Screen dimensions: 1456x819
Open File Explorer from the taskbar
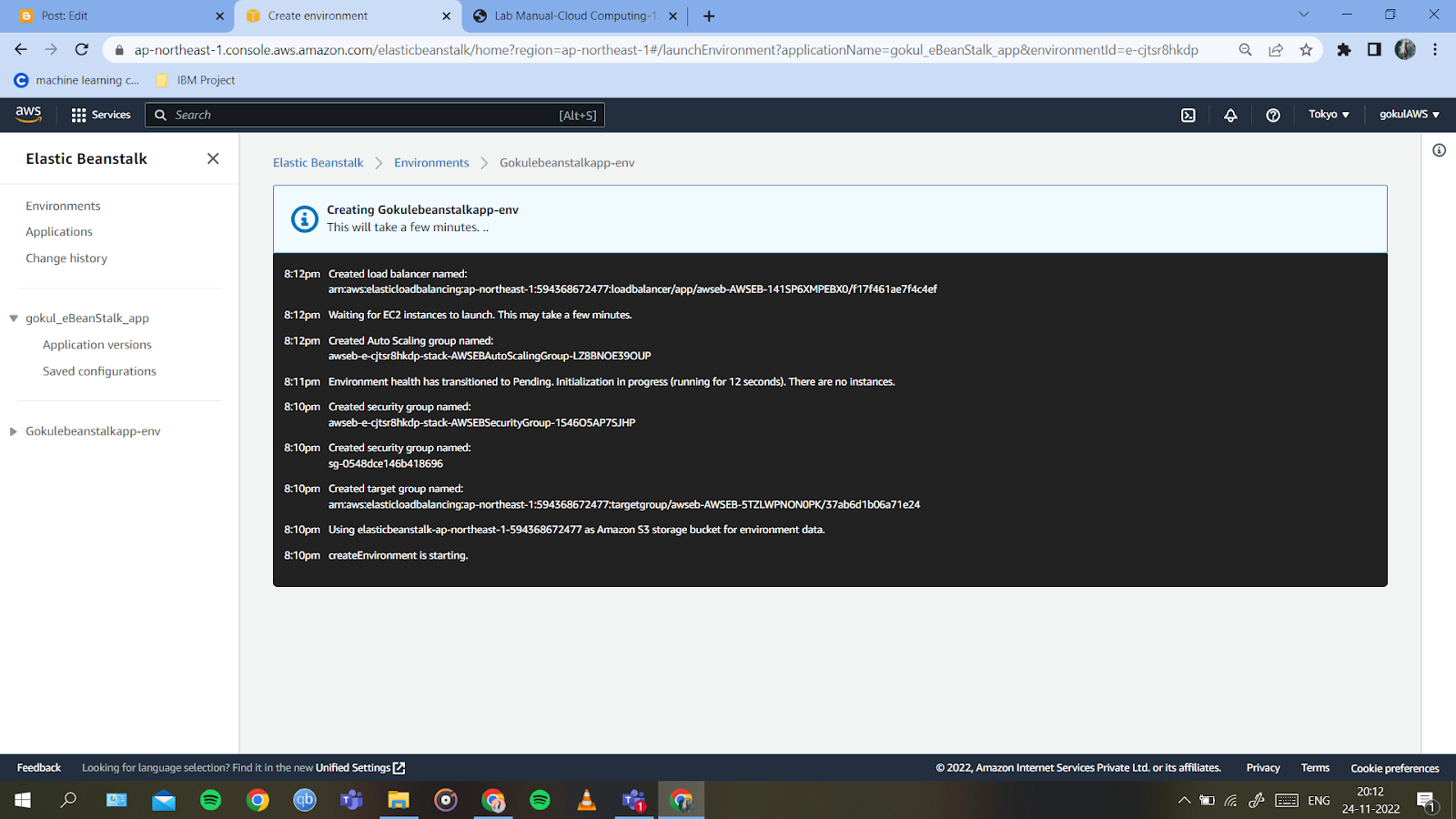pos(399,800)
